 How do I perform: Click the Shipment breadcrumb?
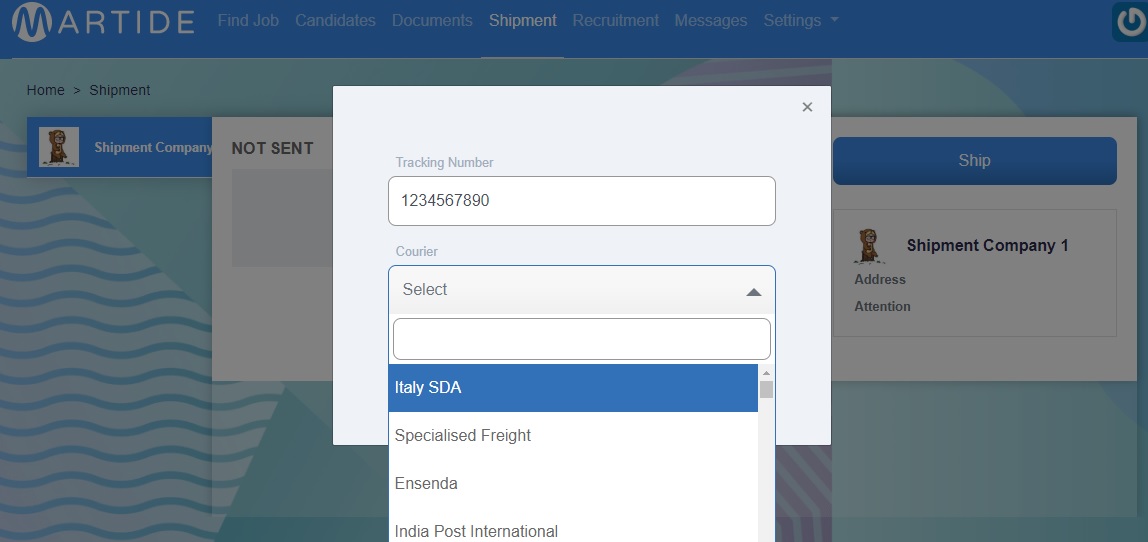(119, 90)
